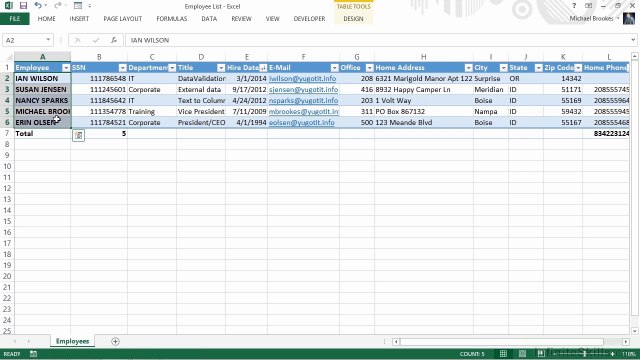Open the FORMULAS ribbon tab

pos(171,19)
